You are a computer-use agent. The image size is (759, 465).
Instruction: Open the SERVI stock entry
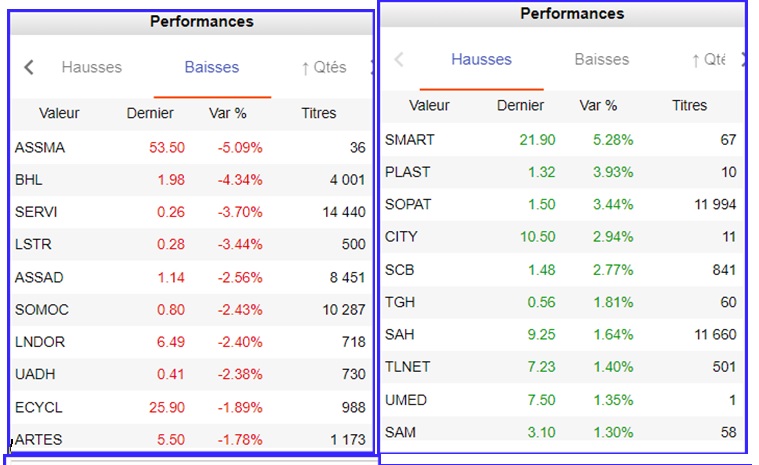36,212
